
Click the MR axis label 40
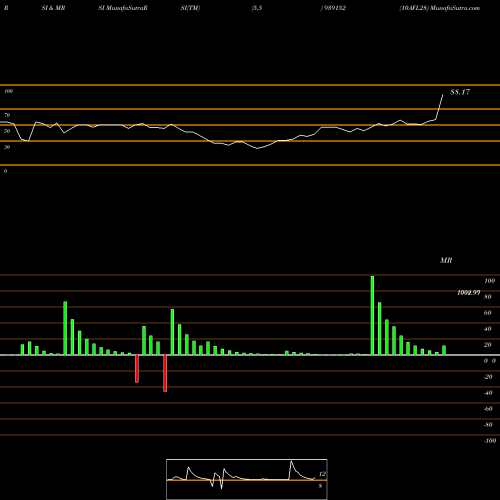pyautogui.click(x=488, y=329)
